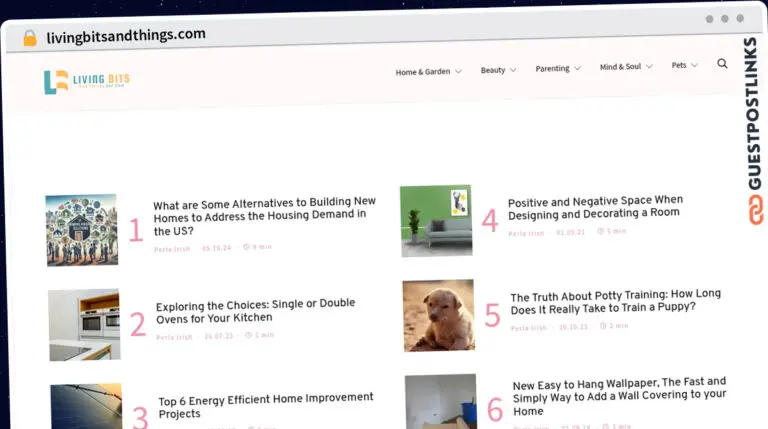Click the livingbitsandthings.com address text

click(126, 35)
